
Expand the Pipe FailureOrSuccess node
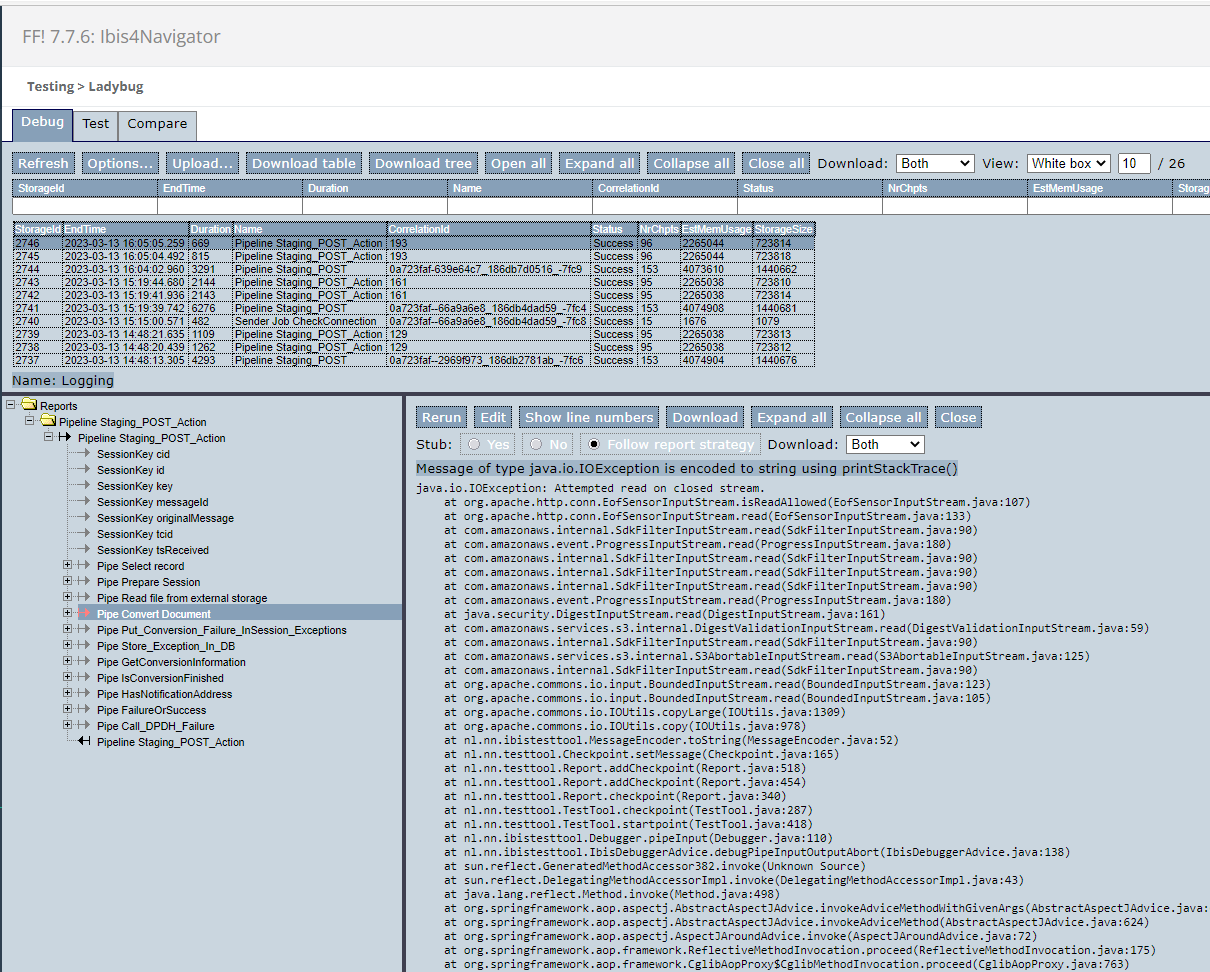tap(68, 709)
